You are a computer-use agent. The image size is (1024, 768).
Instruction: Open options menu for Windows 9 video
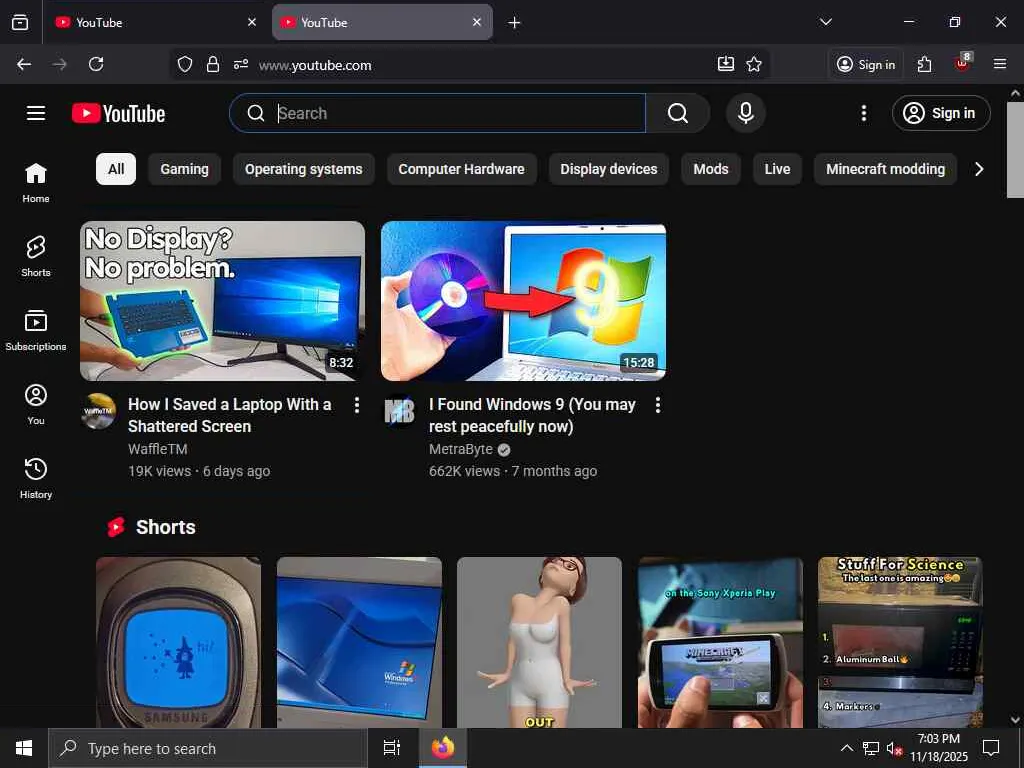tap(658, 405)
